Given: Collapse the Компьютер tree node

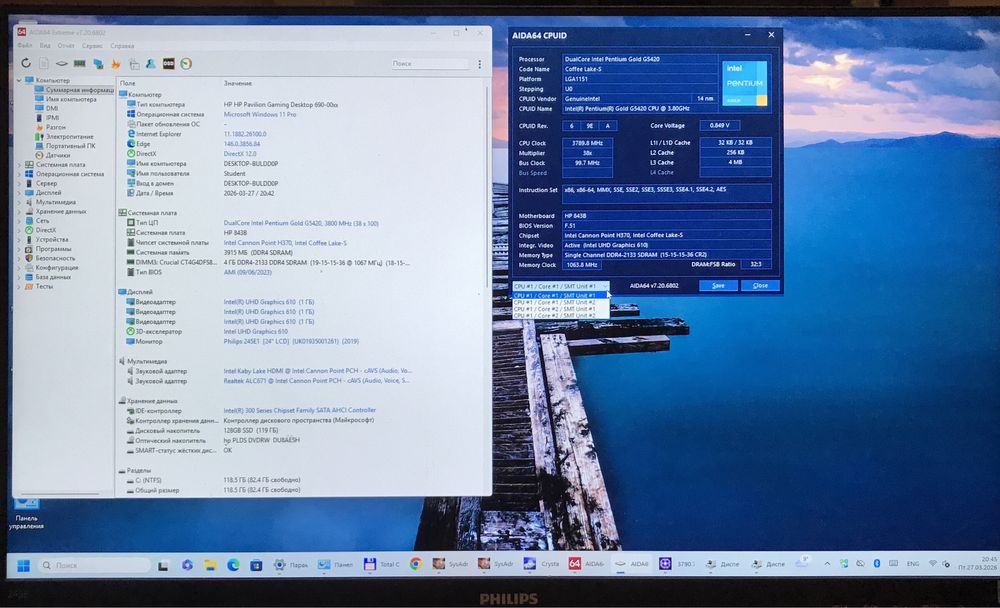Looking at the screenshot, I should point(19,80).
